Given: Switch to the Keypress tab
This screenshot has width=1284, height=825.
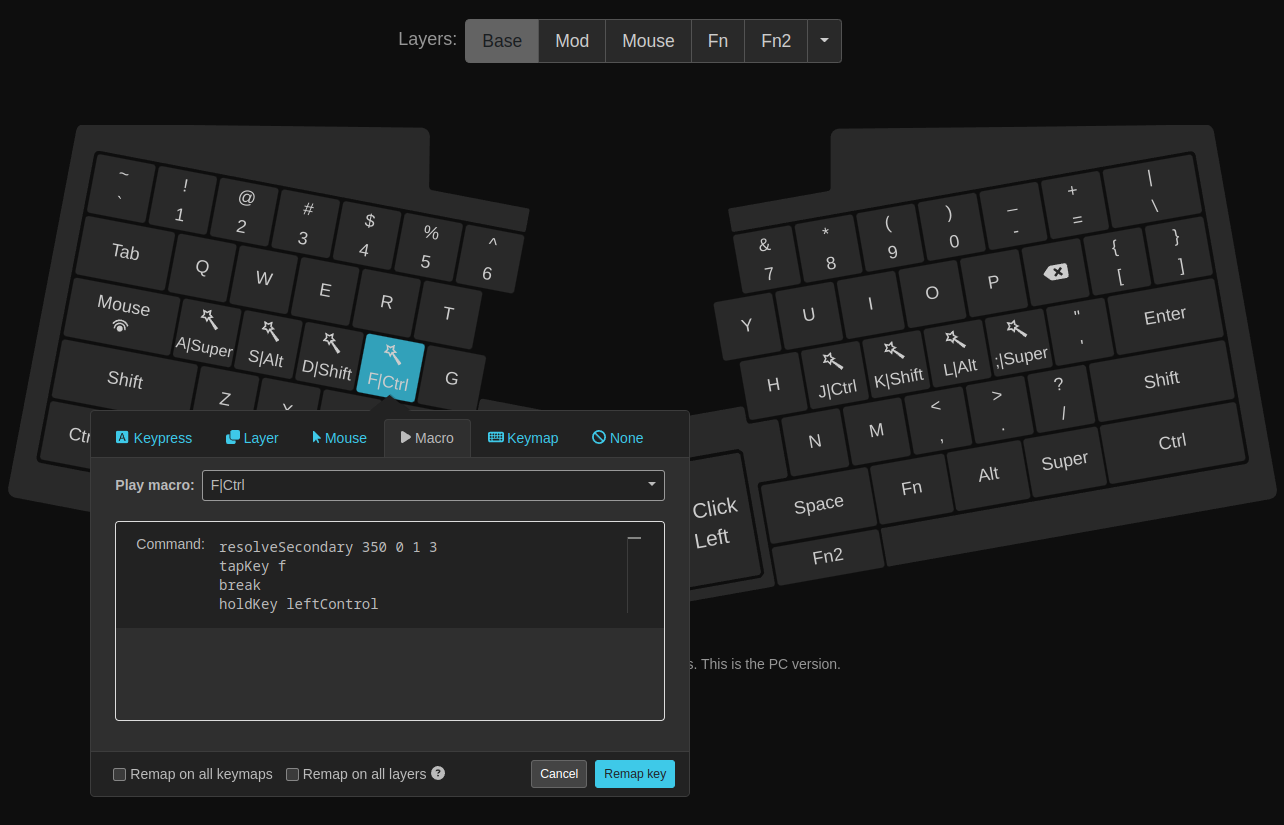Looking at the screenshot, I should (154, 438).
